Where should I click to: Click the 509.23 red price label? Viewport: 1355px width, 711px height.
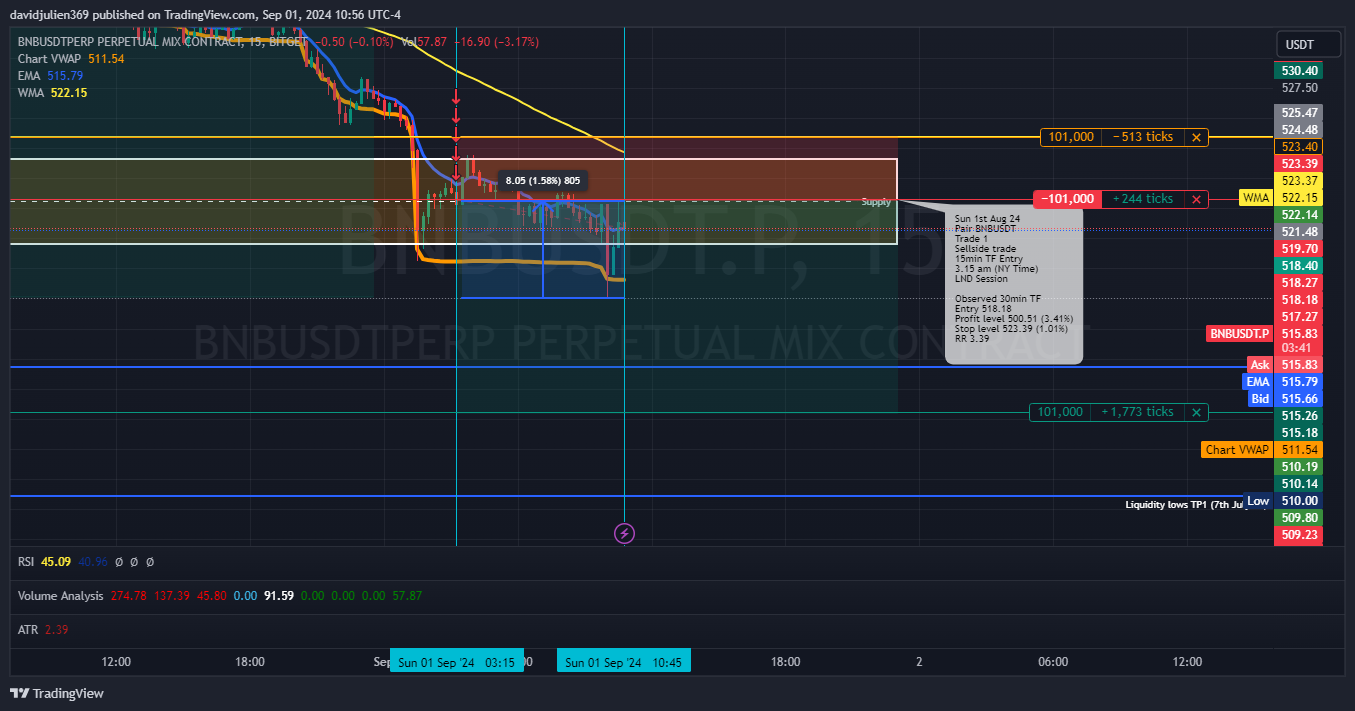pos(1299,535)
